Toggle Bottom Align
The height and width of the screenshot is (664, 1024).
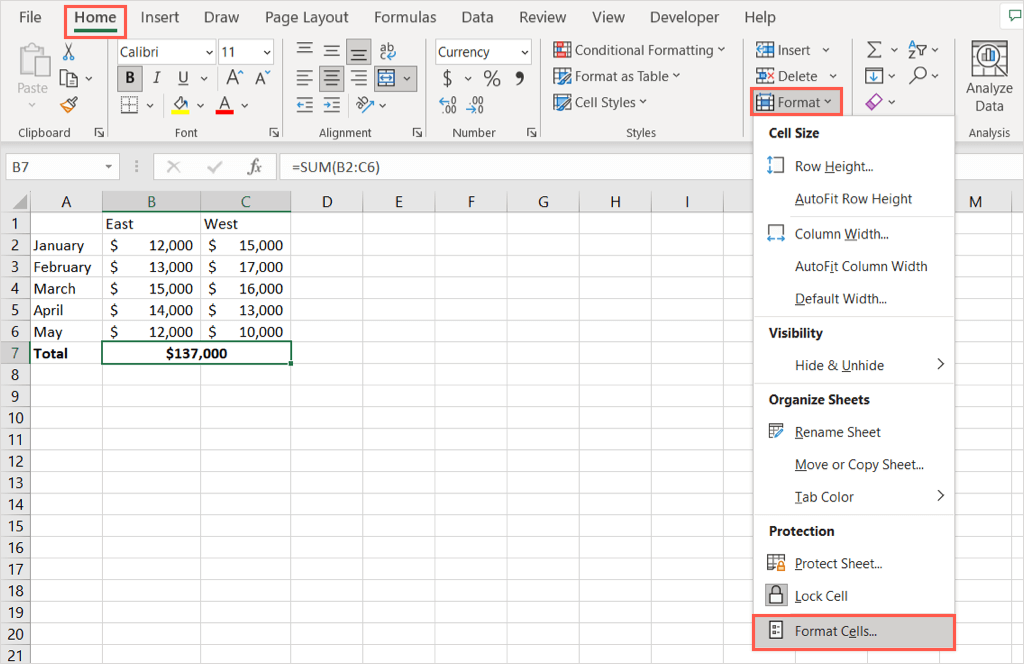pos(359,52)
